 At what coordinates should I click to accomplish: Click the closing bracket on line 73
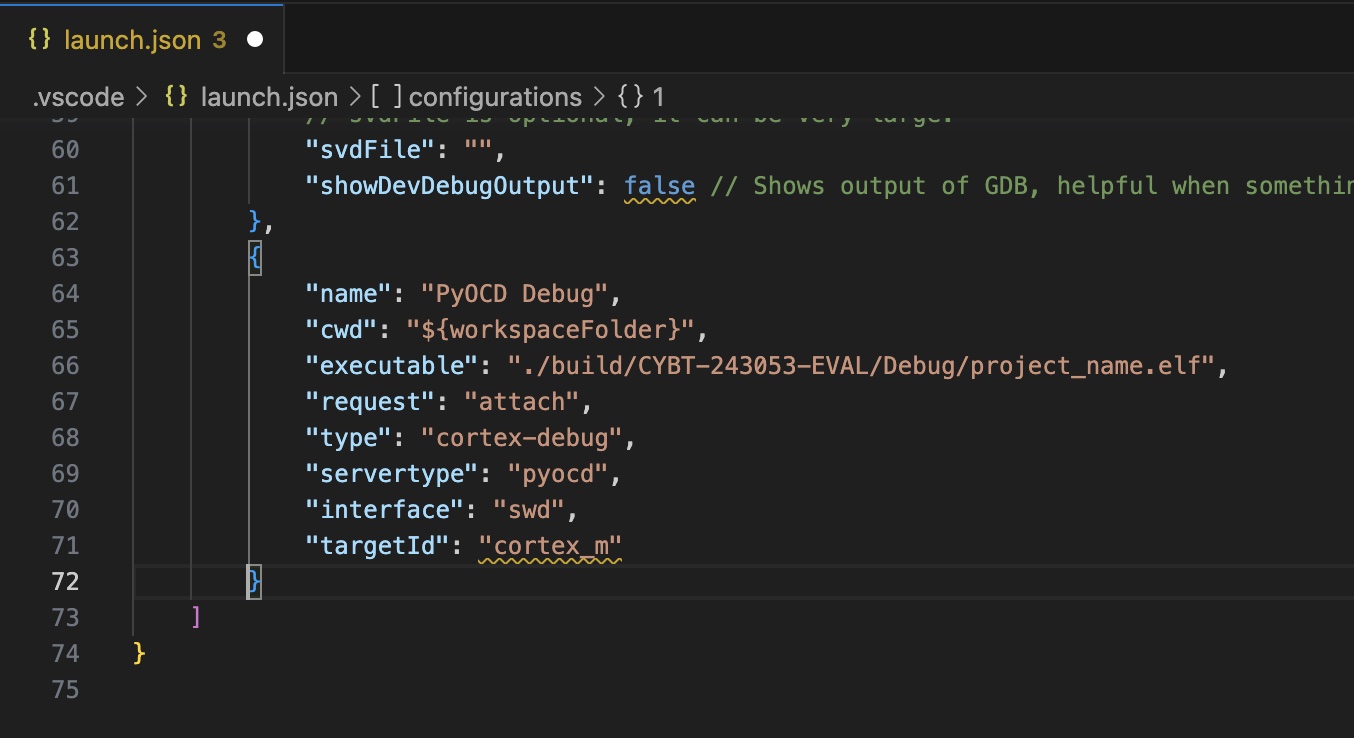click(x=196, y=618)
